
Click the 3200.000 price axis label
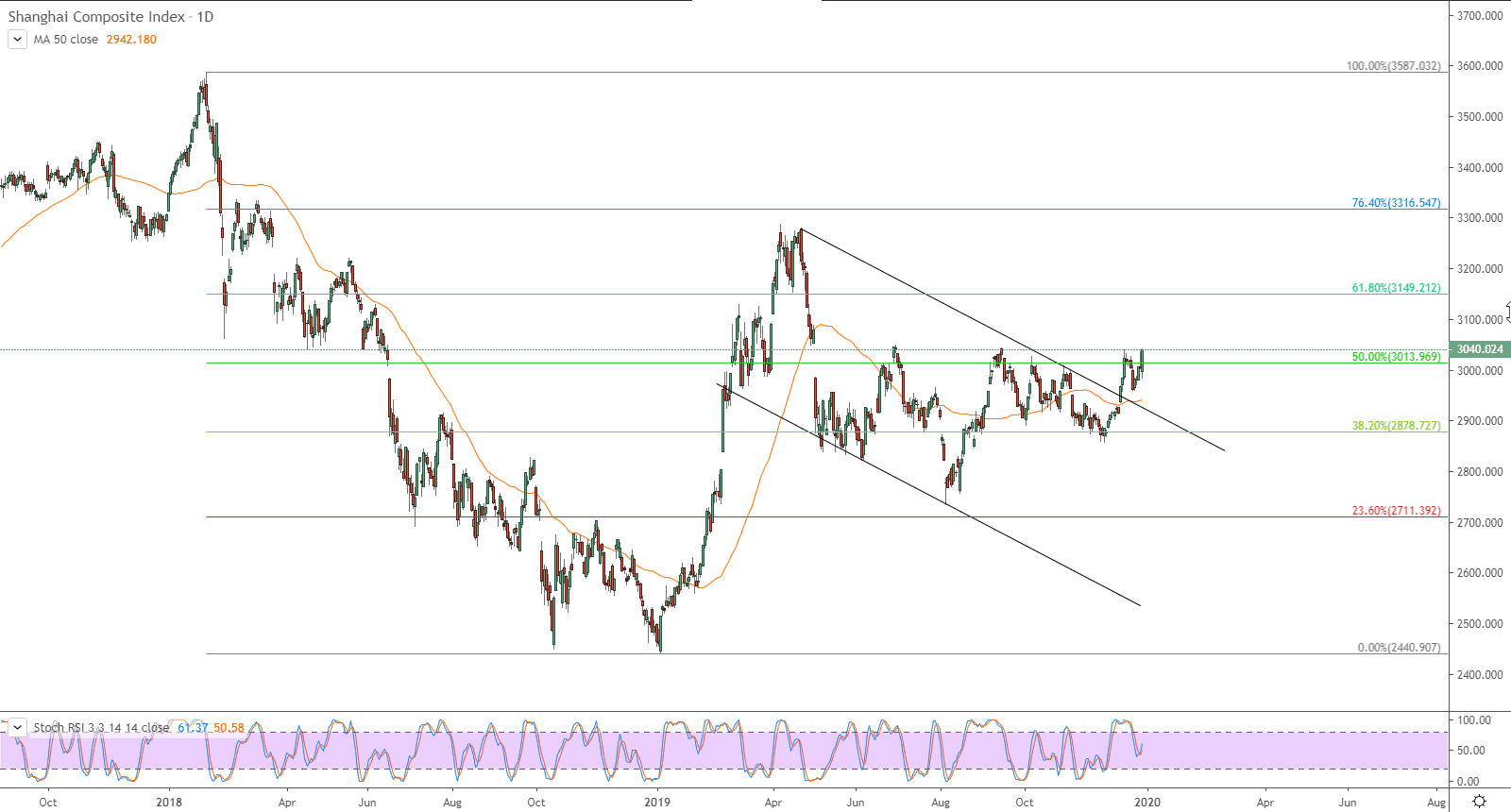[x=1480, y=269]
